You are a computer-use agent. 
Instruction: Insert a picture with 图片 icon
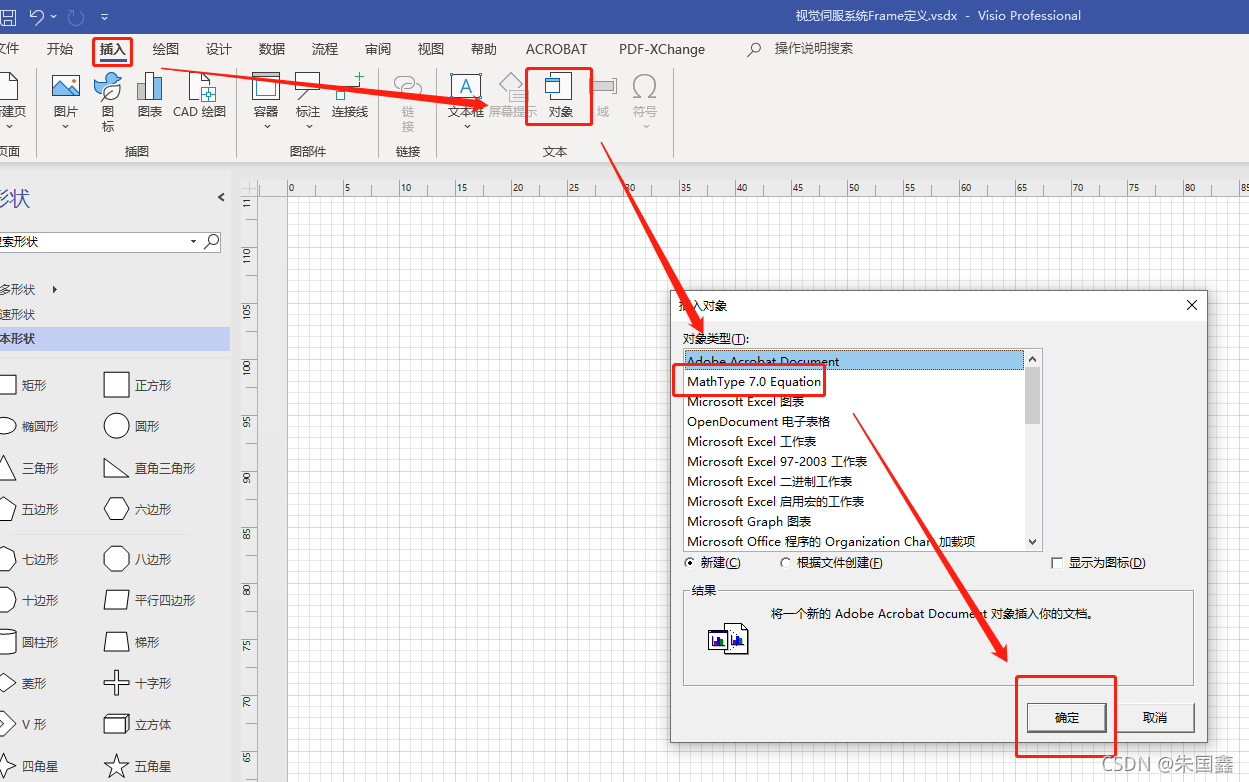pos(66,87)
